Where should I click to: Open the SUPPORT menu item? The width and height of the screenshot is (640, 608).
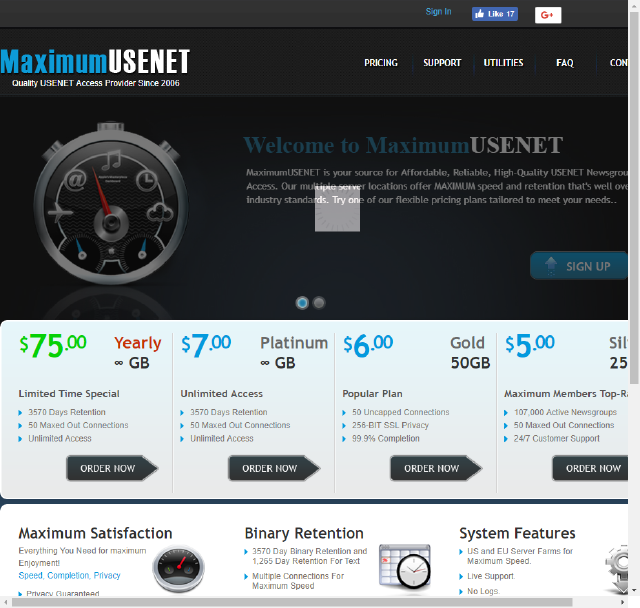pos(442,63)
